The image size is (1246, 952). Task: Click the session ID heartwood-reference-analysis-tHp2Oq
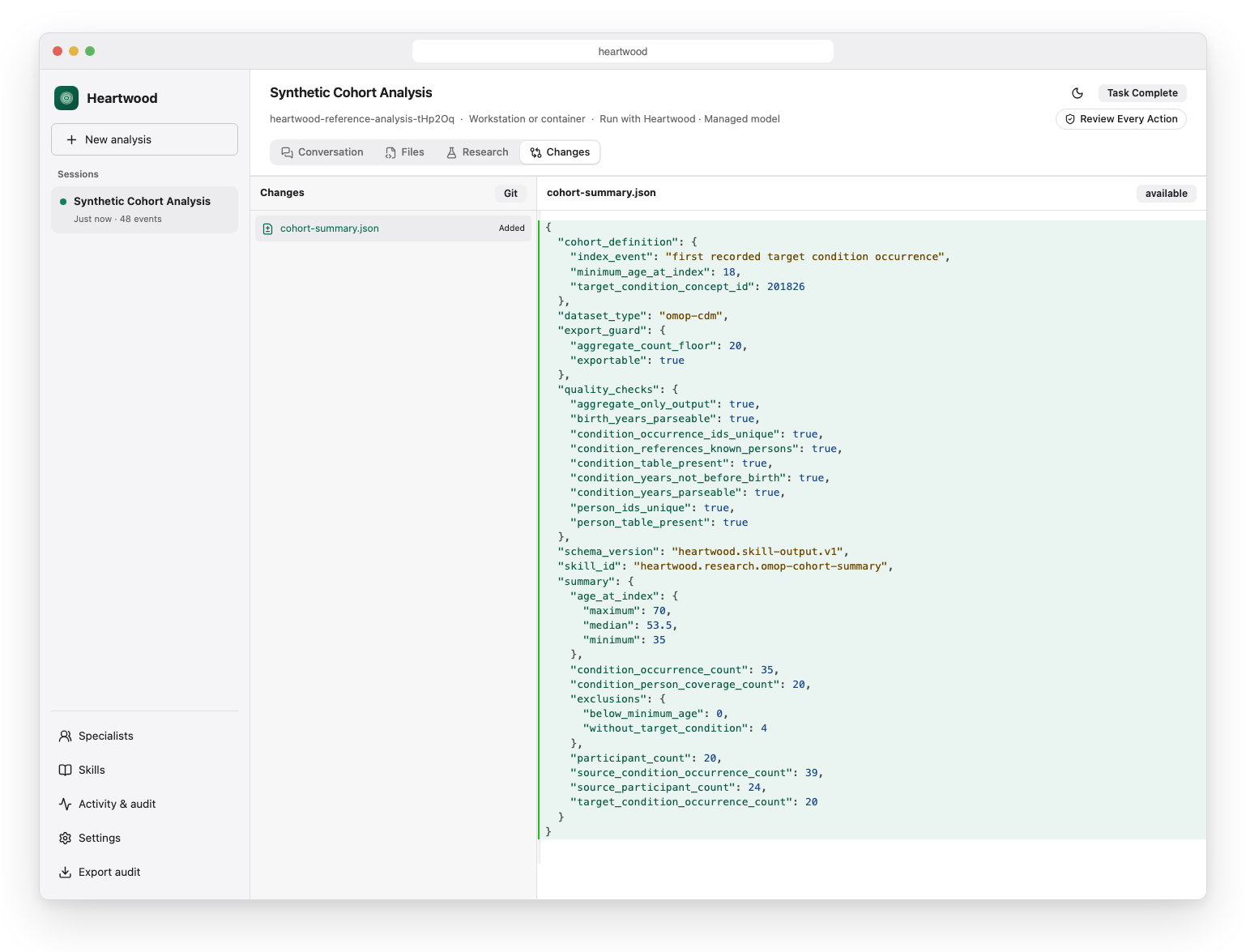[x=362, y=119]
